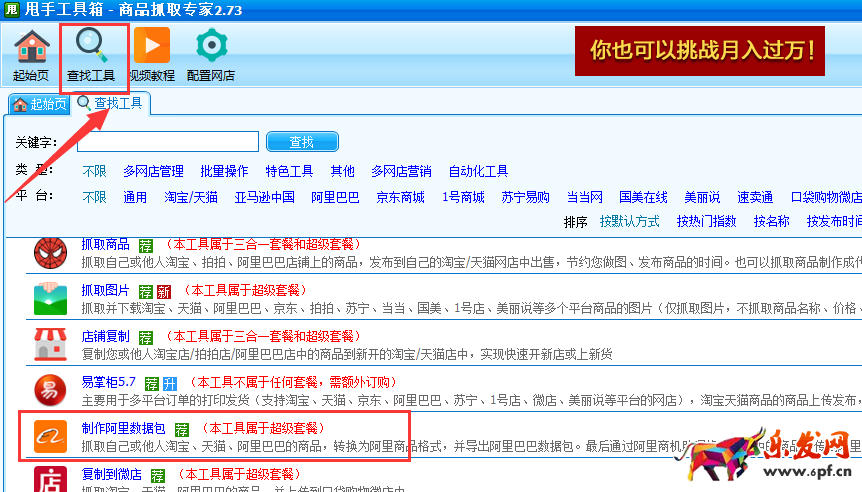Filter type by 特色工具
This screenshot has height=492, width=862.
pos(289,172)
